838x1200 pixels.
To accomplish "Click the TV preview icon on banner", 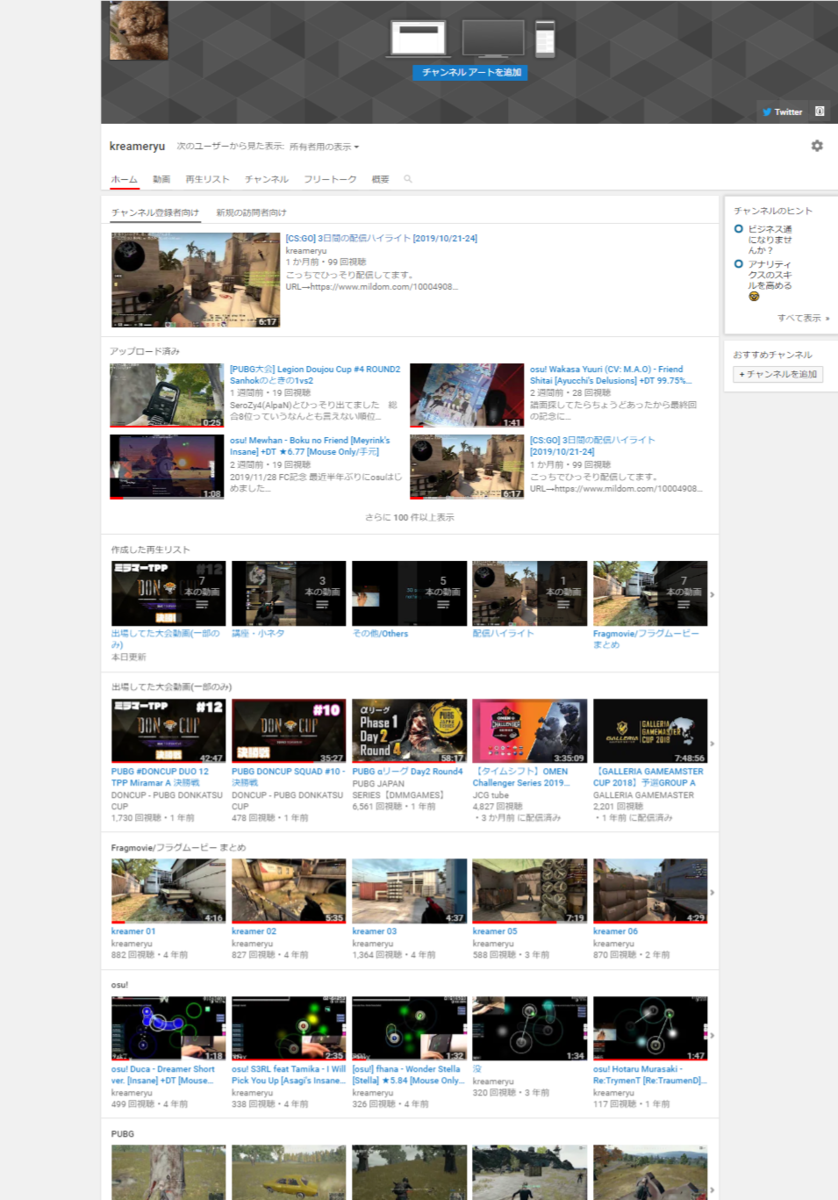I will point(493,39).
